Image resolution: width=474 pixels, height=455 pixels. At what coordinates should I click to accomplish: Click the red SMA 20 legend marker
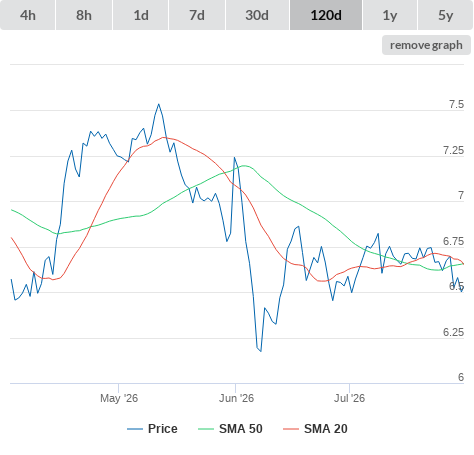291,429
